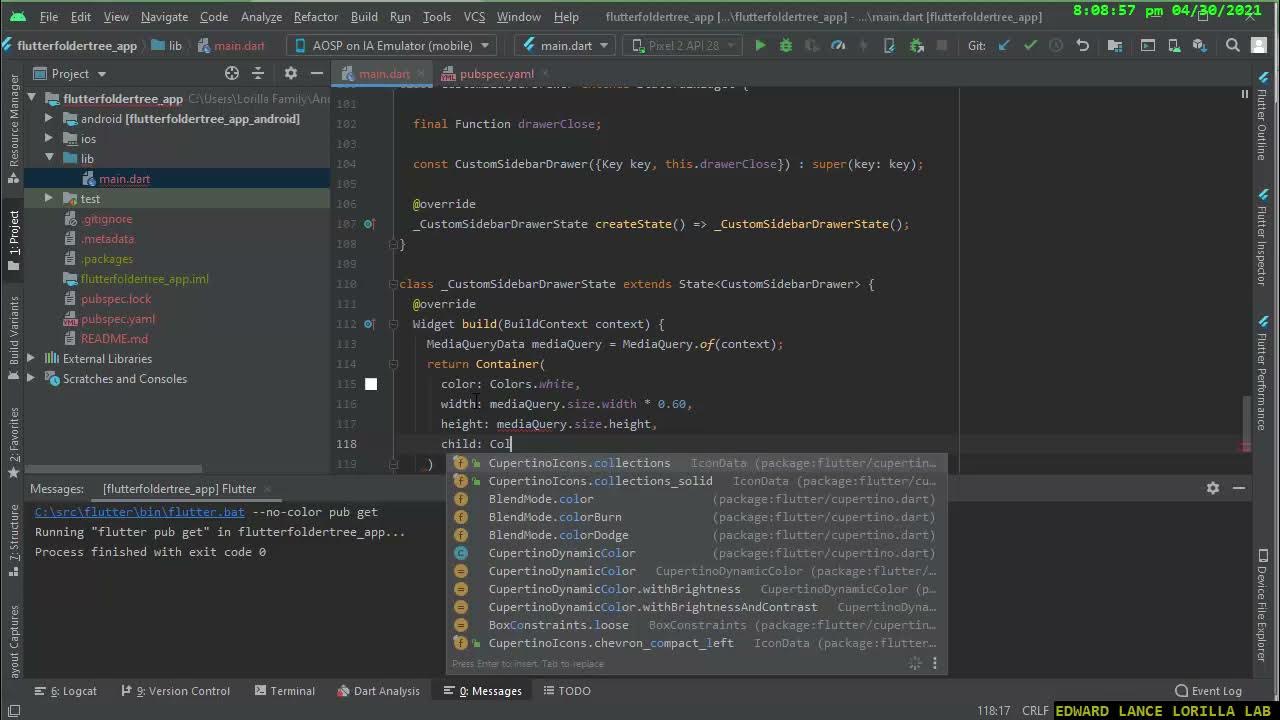Viewport: 1280px width, 720px height.
Task: Collapse flutterfoldertree_app root tree node
Action: point(32,98)
